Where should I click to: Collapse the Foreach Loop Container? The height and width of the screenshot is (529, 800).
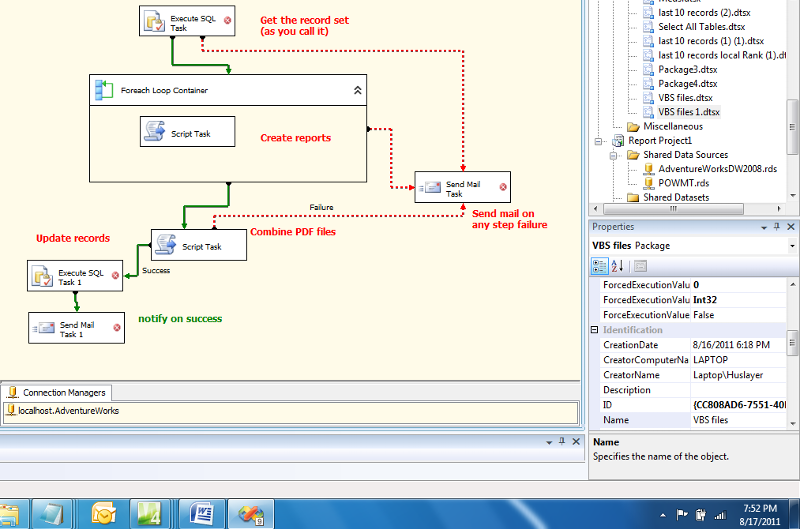358,90
